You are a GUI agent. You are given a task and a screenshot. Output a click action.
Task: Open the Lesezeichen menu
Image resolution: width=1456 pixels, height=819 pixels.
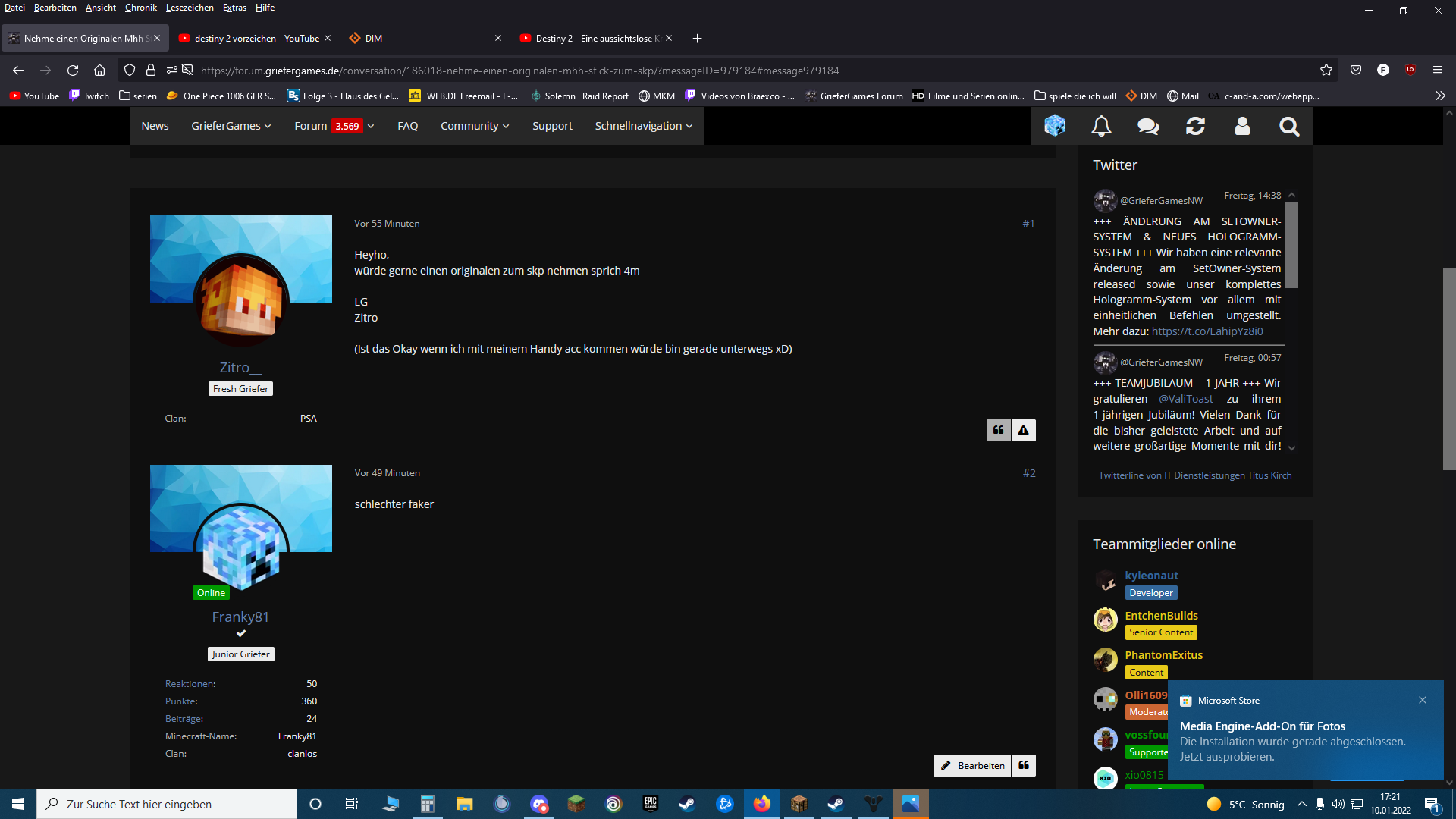pos(190,8)
